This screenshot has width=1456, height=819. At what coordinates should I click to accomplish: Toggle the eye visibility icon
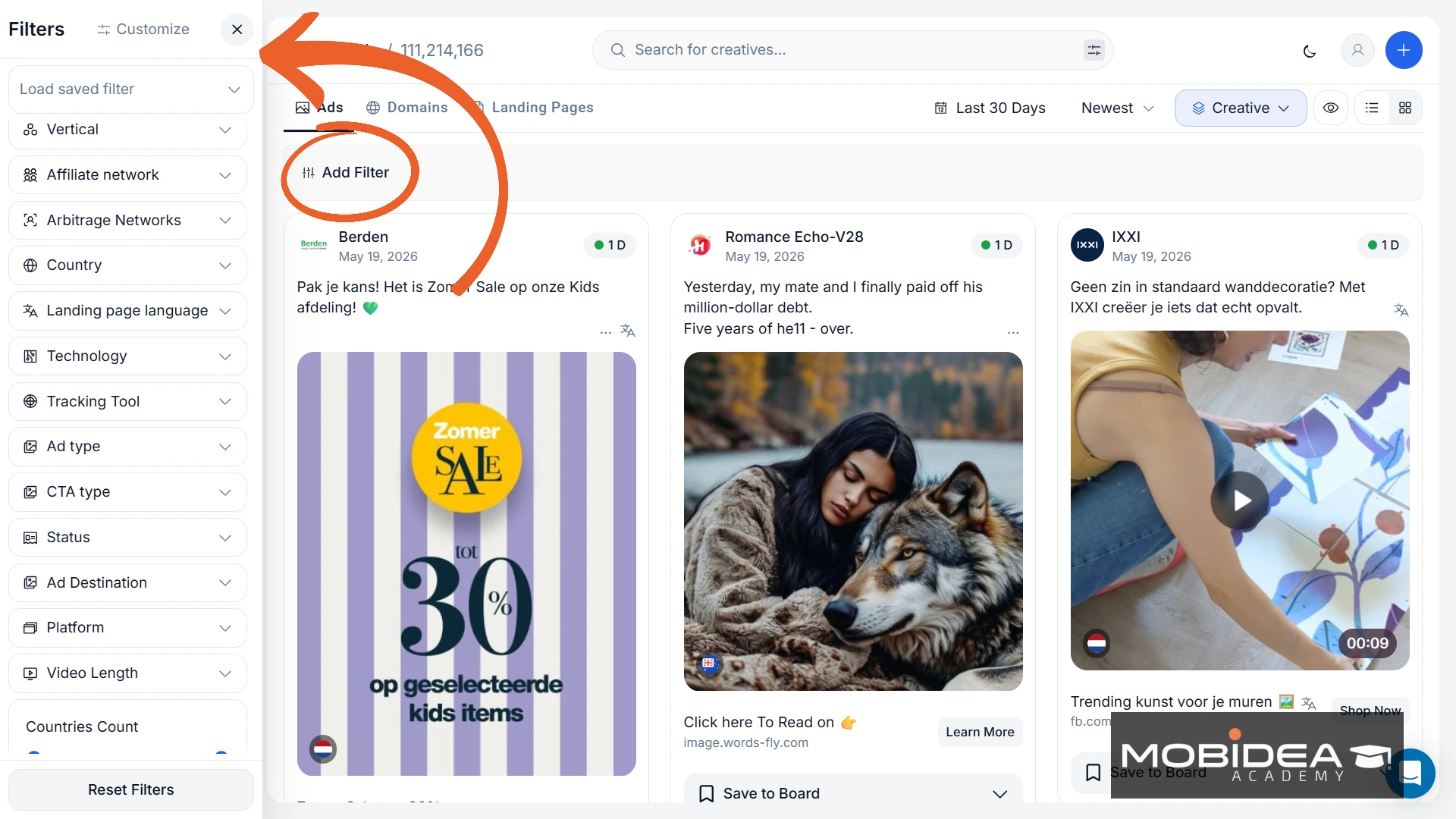pos(1331,108)
